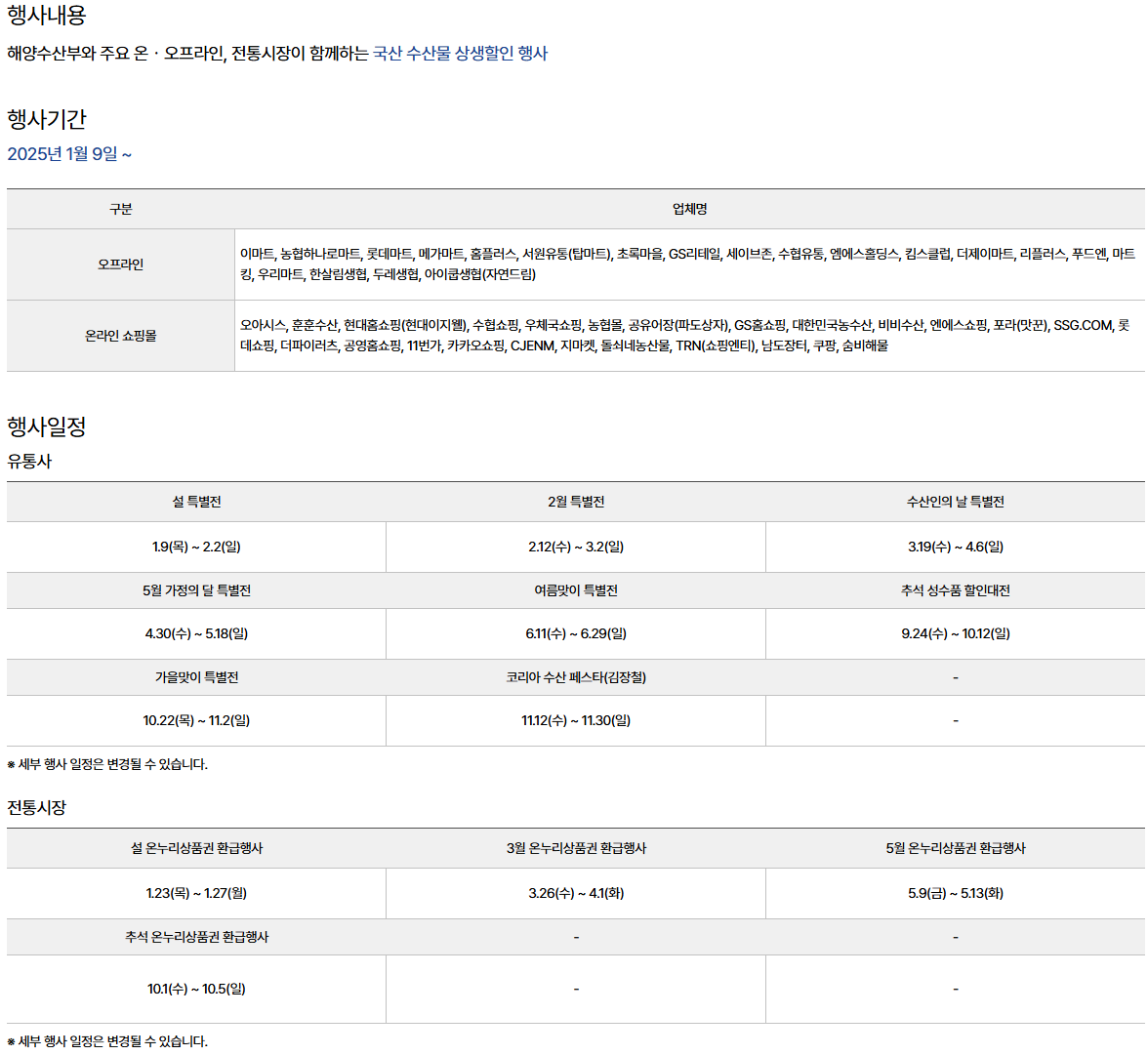Click the 추석 온누리상품권 환급행사 cell

(196, 936)
